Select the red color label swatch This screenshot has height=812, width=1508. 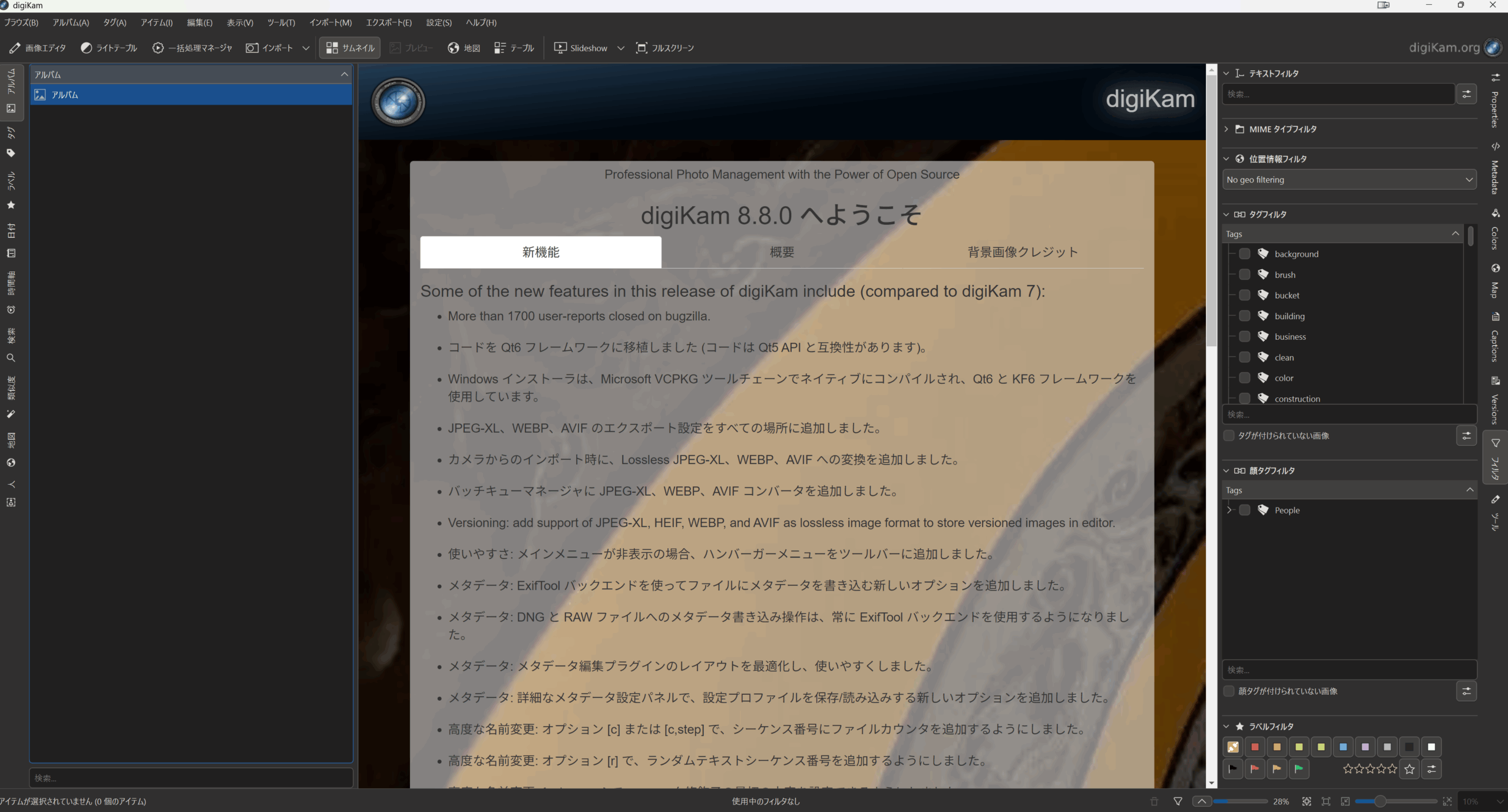[1255, 747]
